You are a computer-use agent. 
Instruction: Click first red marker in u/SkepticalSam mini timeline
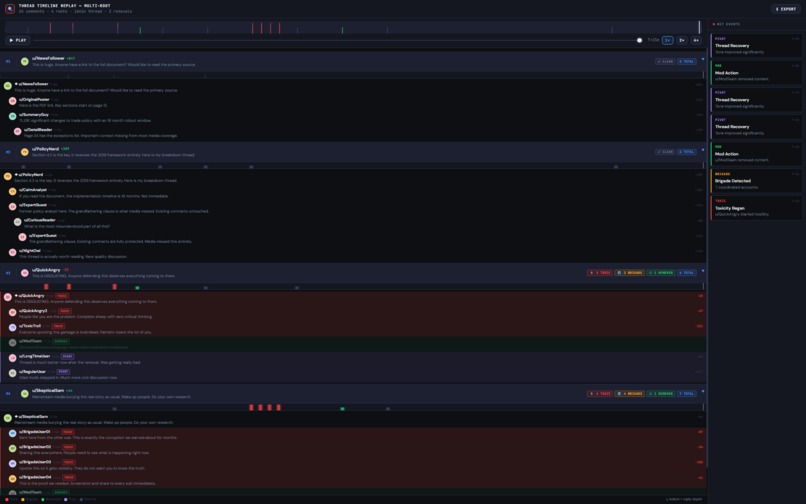251,407
